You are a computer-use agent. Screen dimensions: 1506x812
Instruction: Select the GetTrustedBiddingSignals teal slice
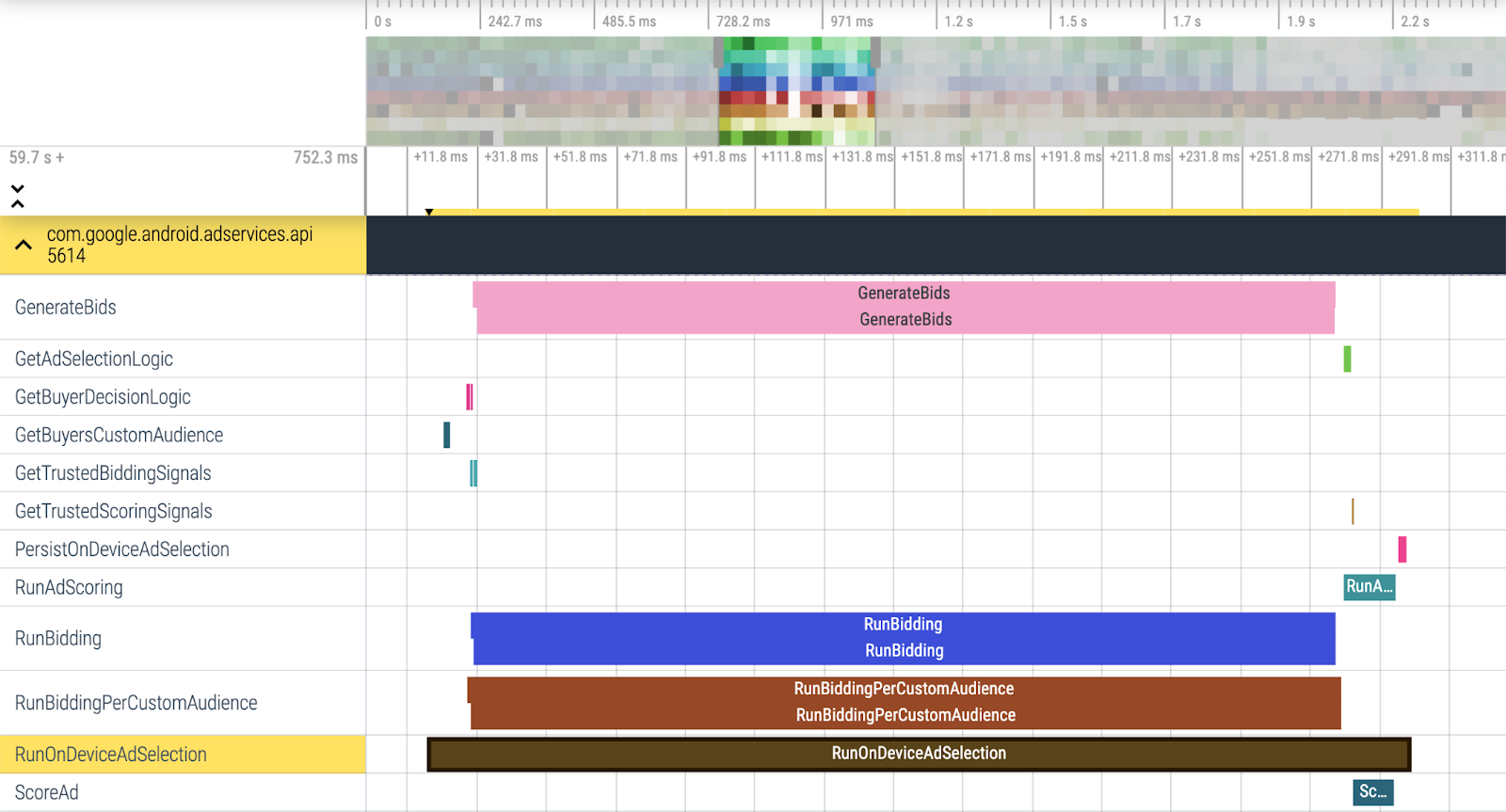[x=473, y=473]
